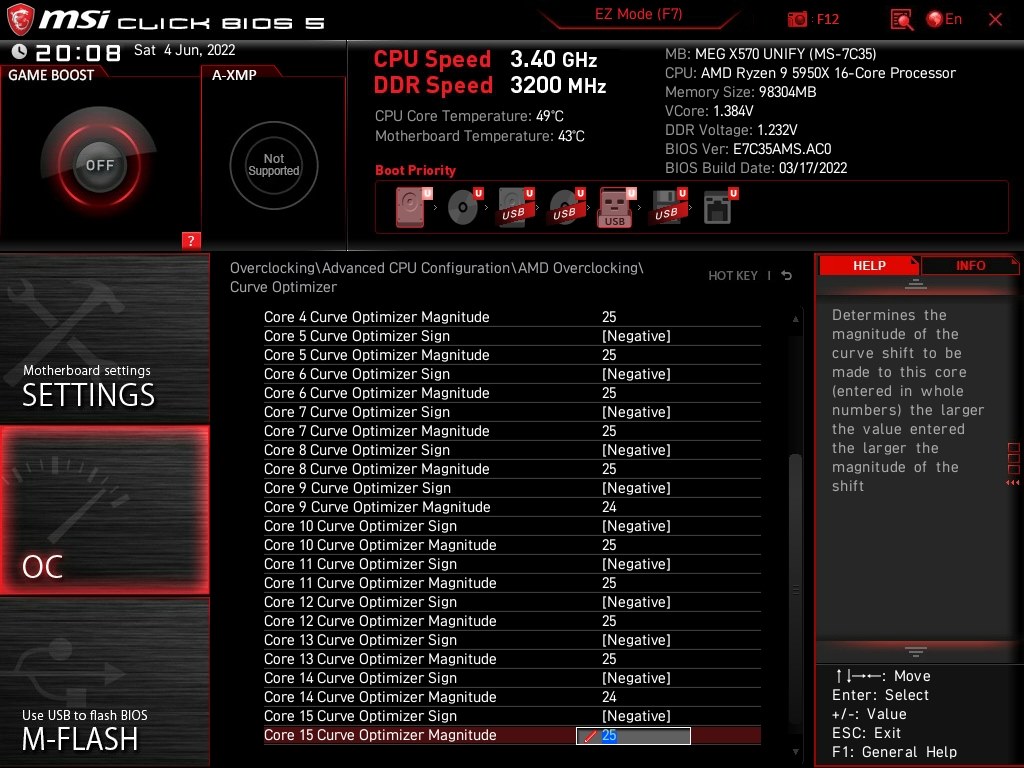Click the Curve Optimizer breadcrumb text
The height and width of the screenshot is (768, 1024).
point(283,287)
